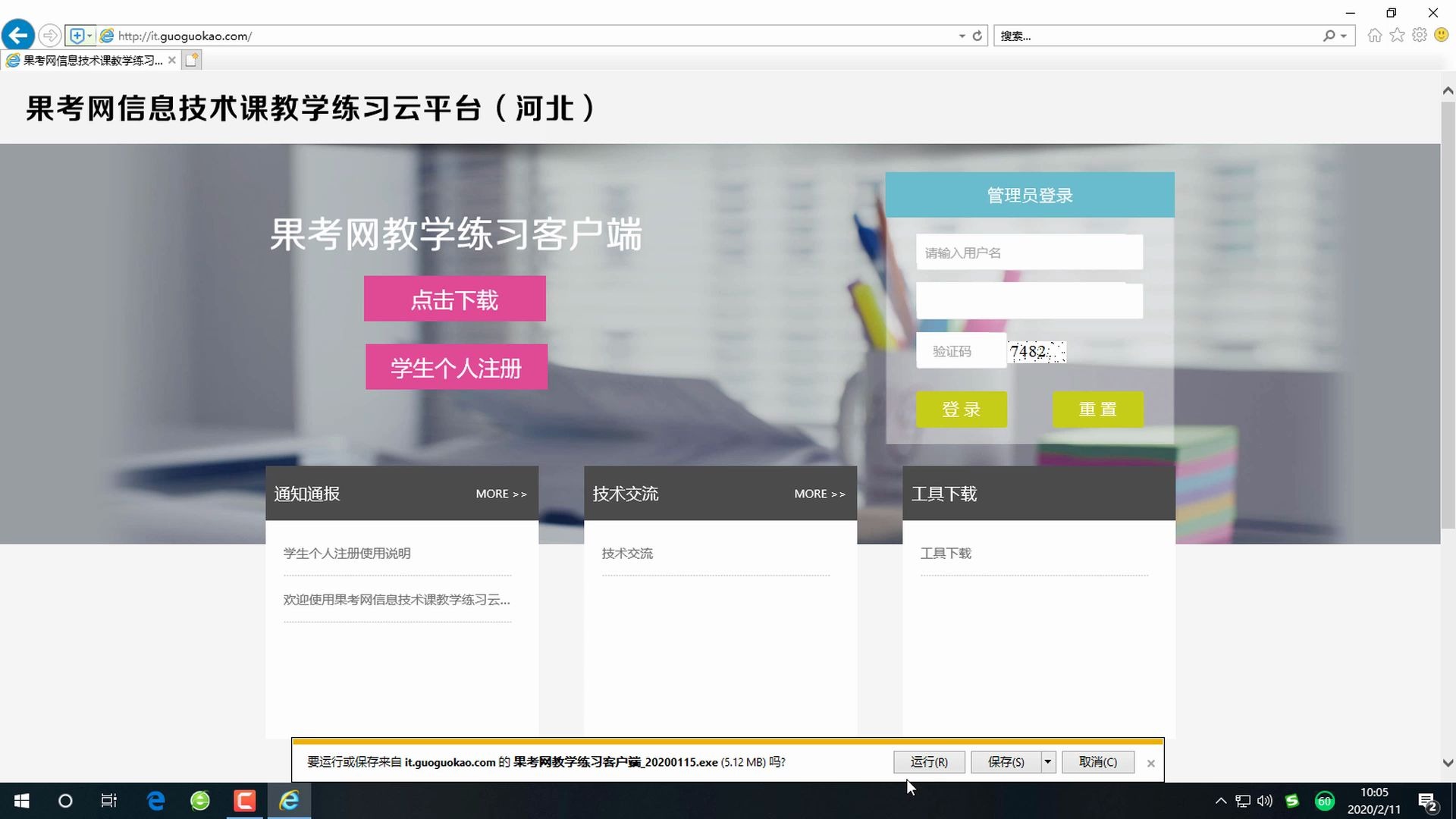Open MORE >> for 通知通报 section
Screen dimensions: 1456x819
[501, 493]
